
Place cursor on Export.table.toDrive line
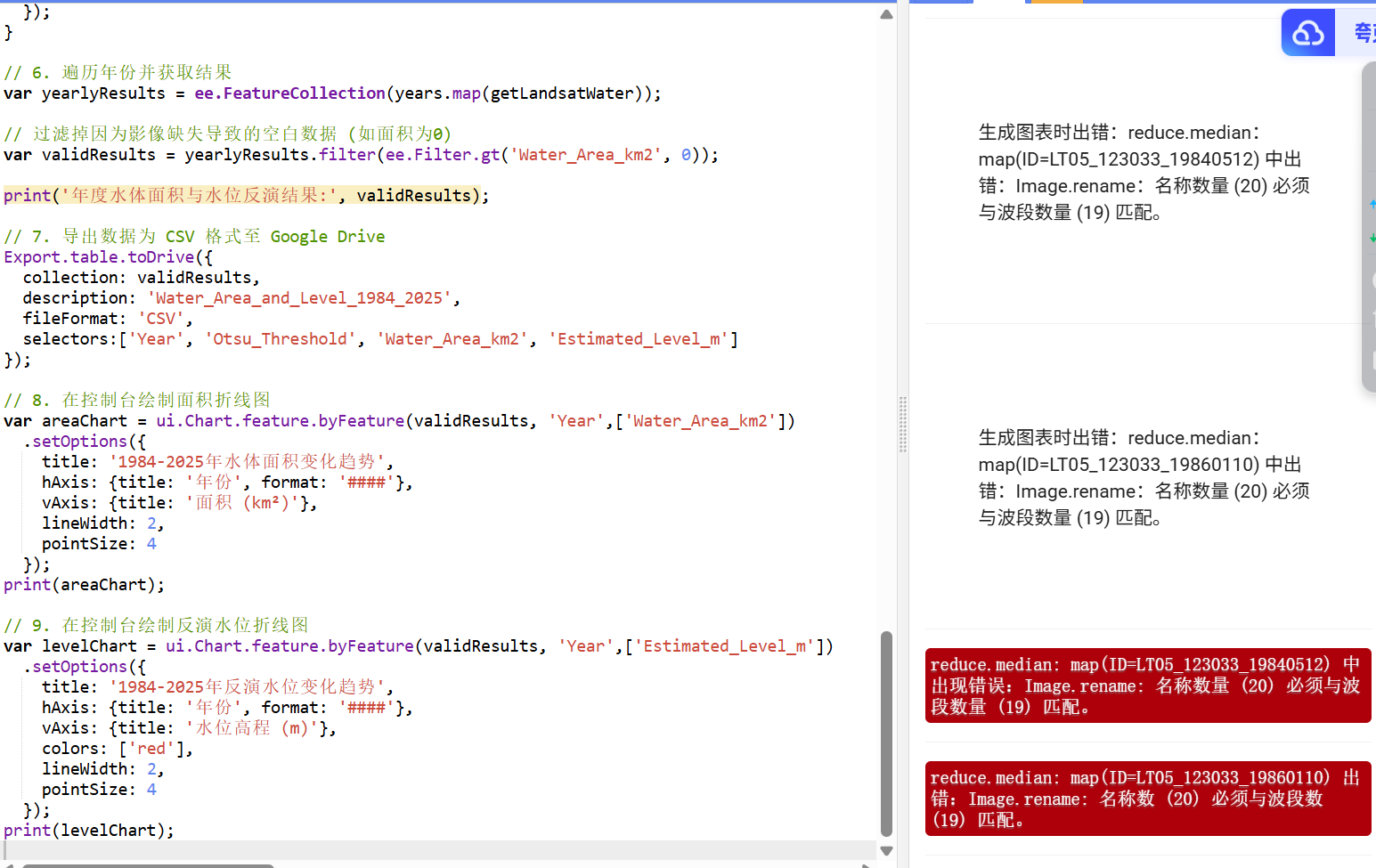(x=109, y=257)
